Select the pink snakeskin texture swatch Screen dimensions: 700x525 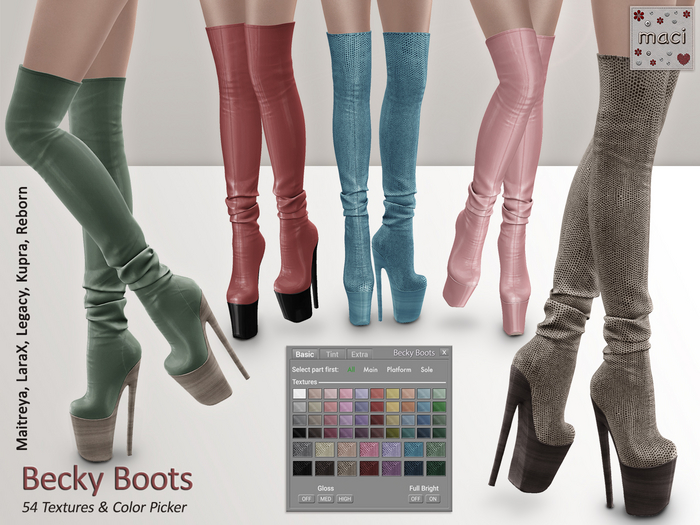click(x=369, y=450)
